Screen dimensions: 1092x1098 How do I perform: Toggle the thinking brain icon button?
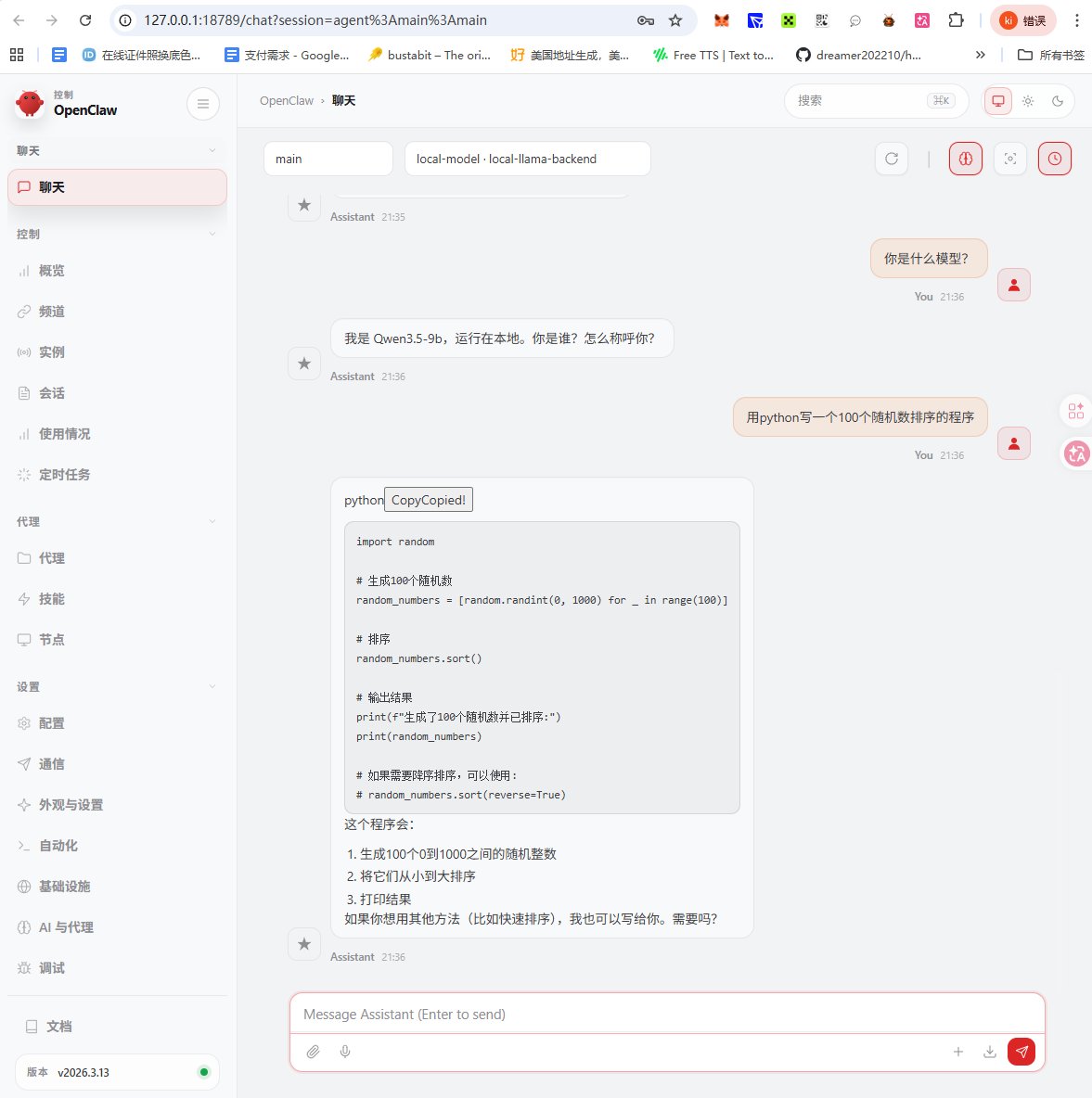966,159
